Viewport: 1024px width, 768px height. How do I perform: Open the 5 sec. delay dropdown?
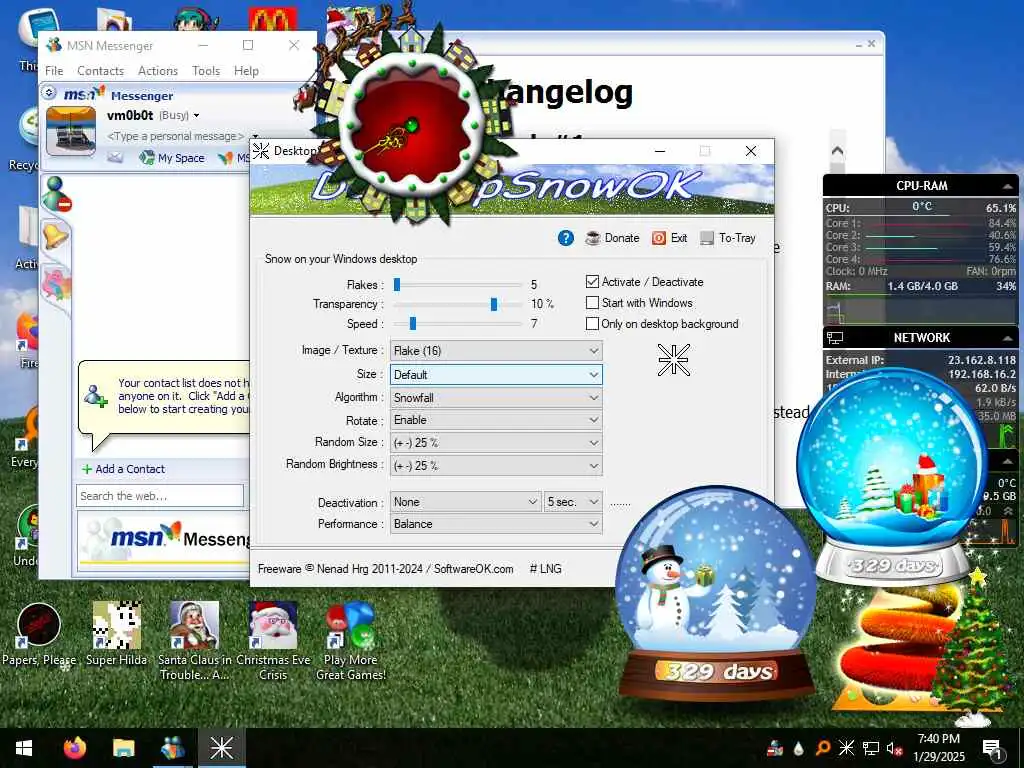[573, 502]
